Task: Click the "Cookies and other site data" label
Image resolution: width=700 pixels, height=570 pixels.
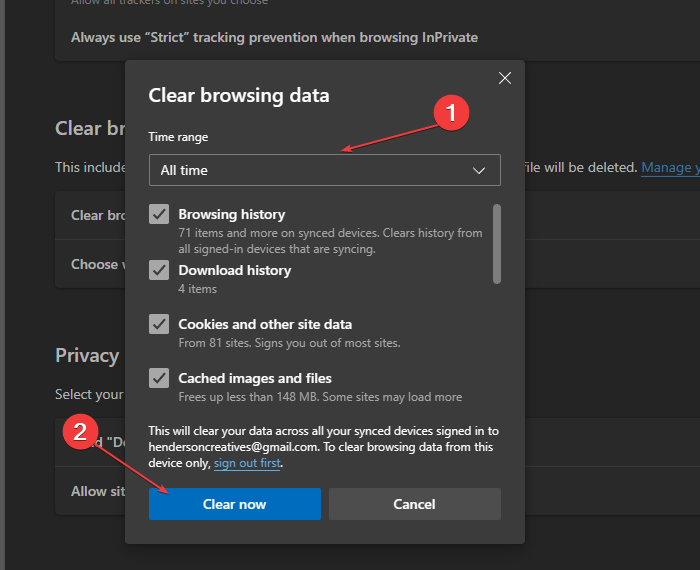Action: 265,324
